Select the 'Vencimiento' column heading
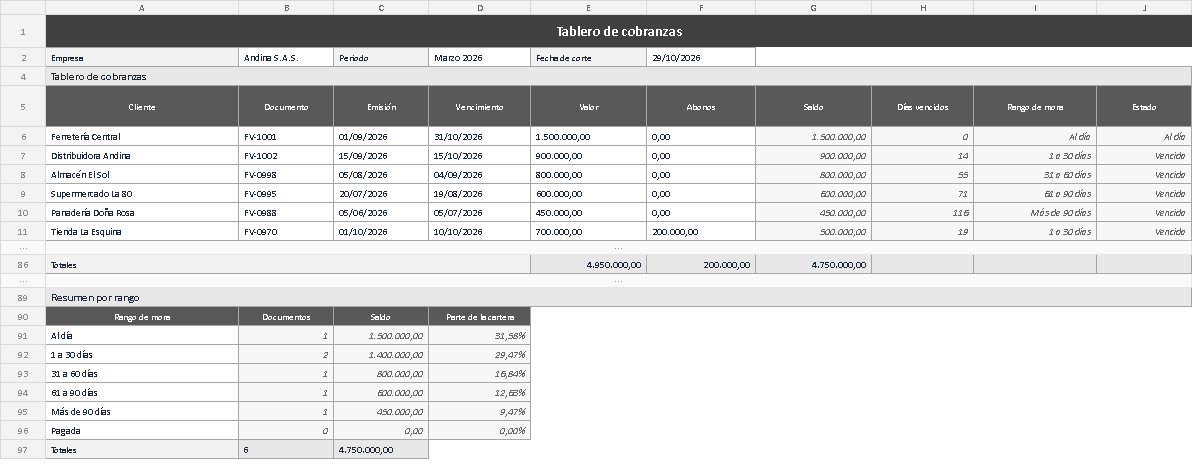Viewport: 1204px width, 471px height. coord(480,106)
